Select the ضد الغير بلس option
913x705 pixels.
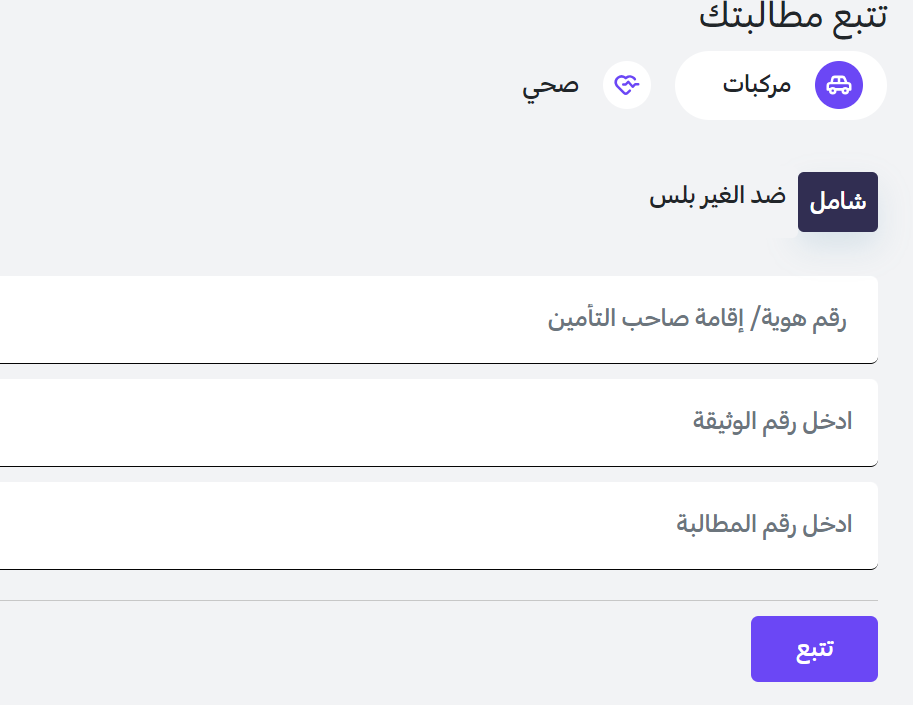717,195
